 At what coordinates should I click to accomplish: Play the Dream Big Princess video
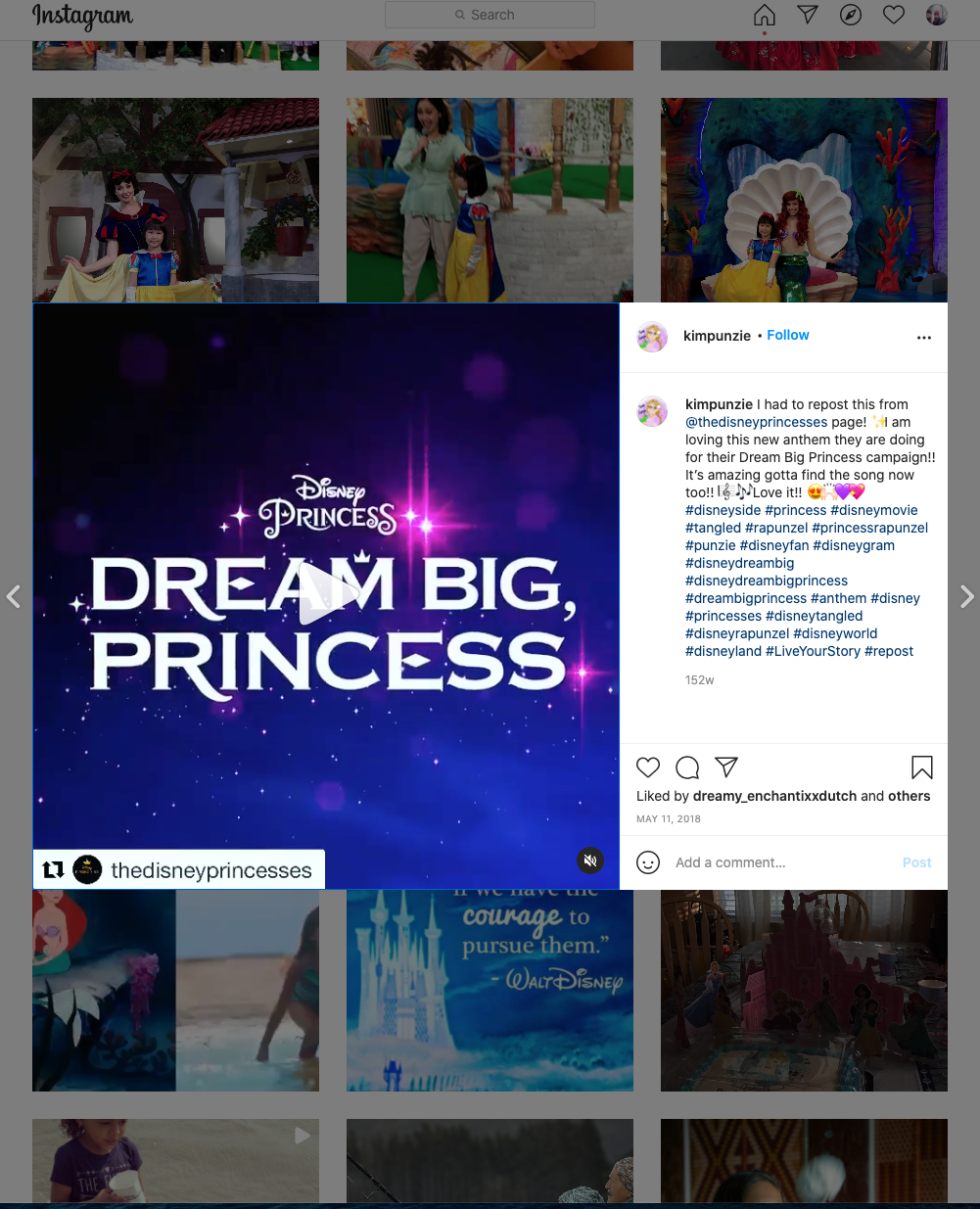tap(326, 594)
